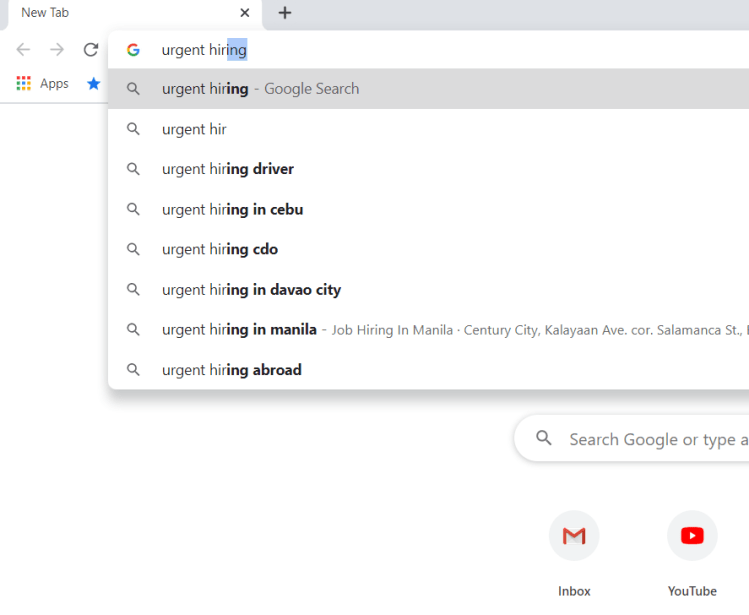The image size is (749, 615).
Task: Pick 'urgent hiring in davao city' suggestion
Action: click(251, 290)
